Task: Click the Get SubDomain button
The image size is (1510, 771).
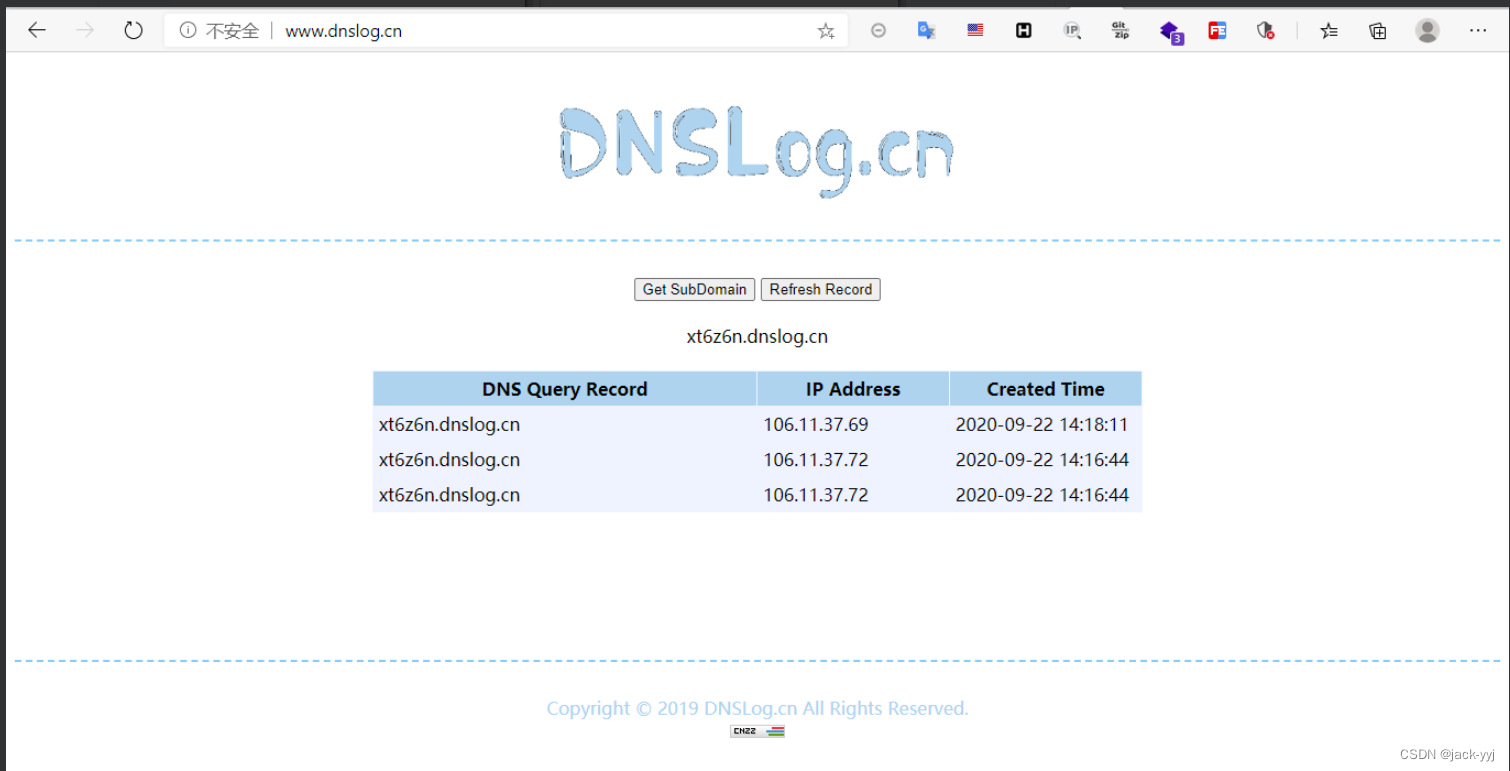Action: pos(694,289)
